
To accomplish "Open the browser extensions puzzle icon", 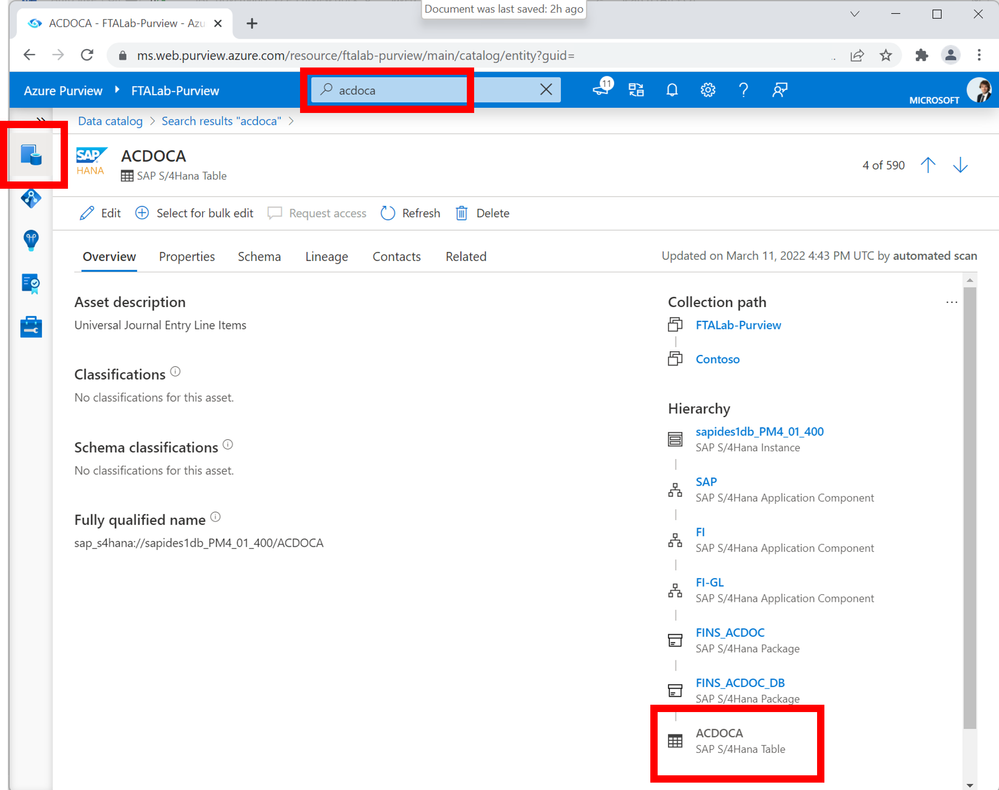I will 921,55.
